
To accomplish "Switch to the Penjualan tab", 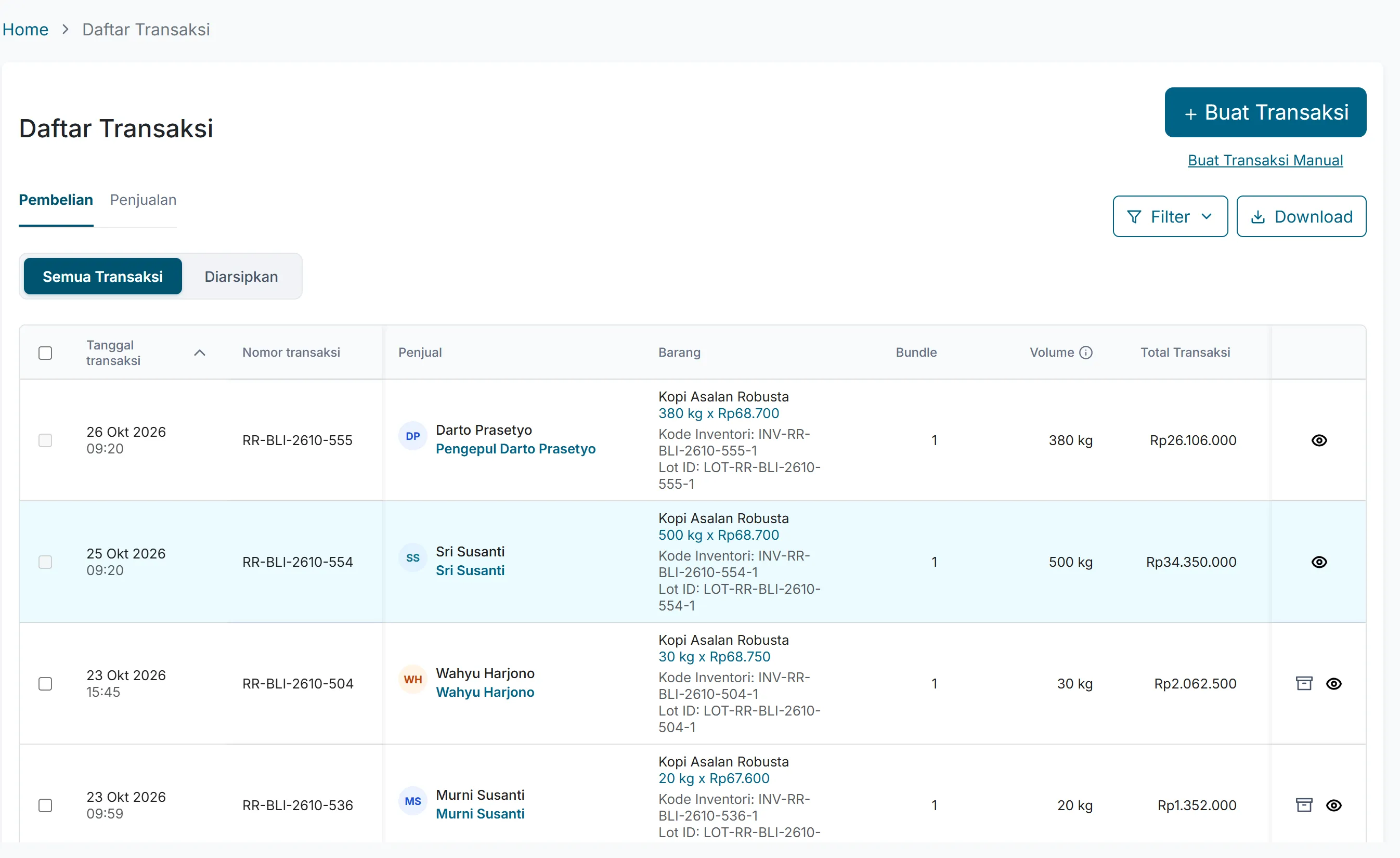I will tap(143, 200).
